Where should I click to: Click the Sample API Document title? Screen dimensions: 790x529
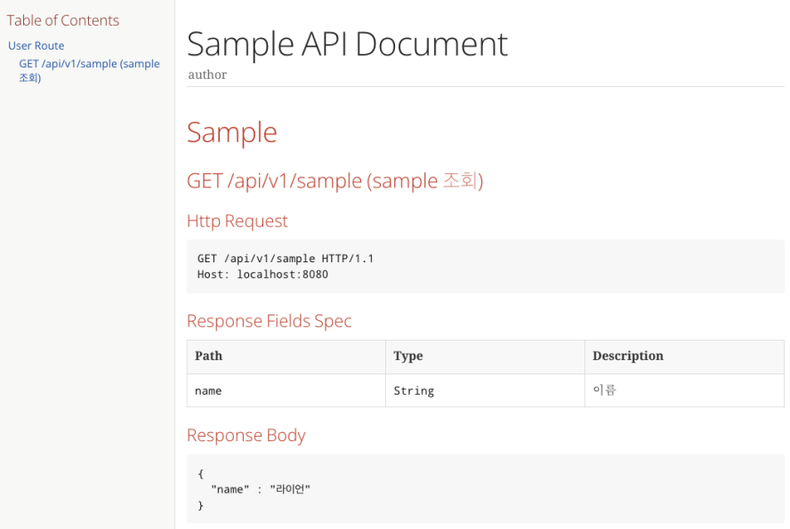click(347, 44)
